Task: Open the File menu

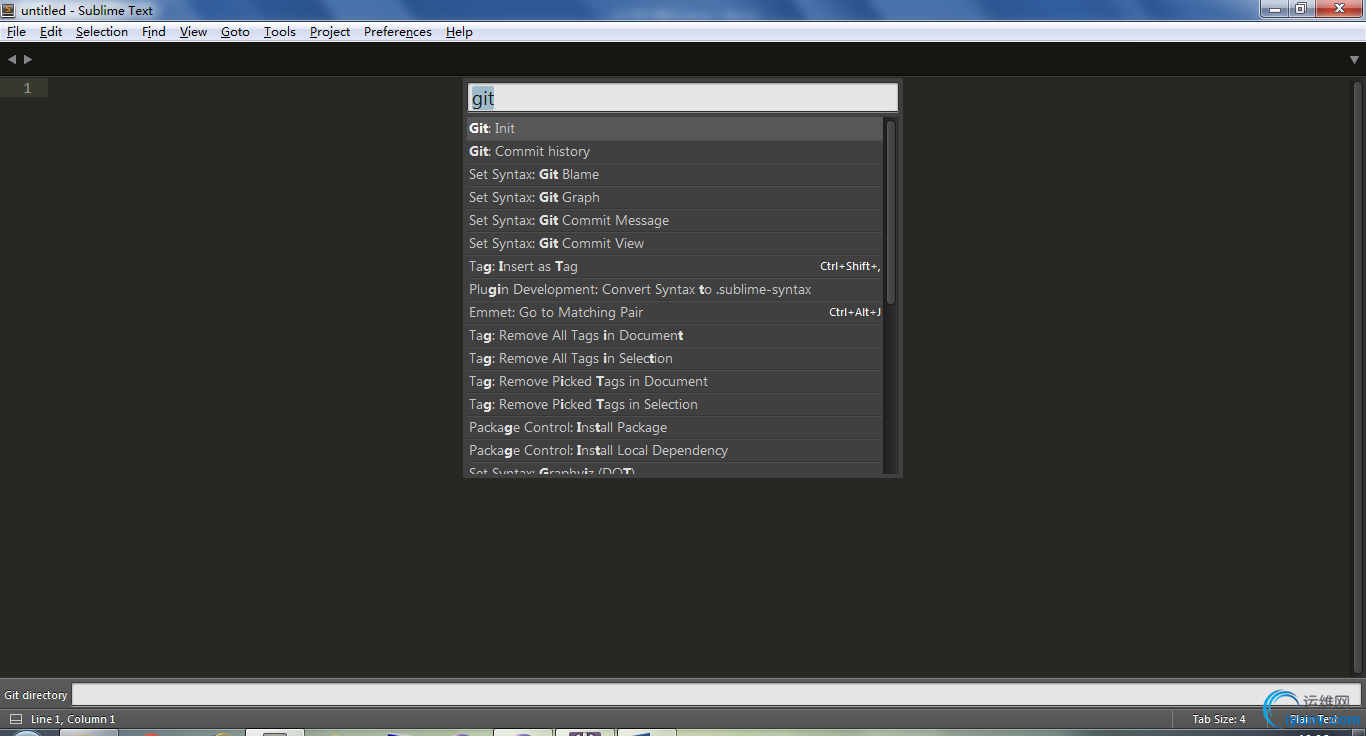Action: (x=16, y=32)
